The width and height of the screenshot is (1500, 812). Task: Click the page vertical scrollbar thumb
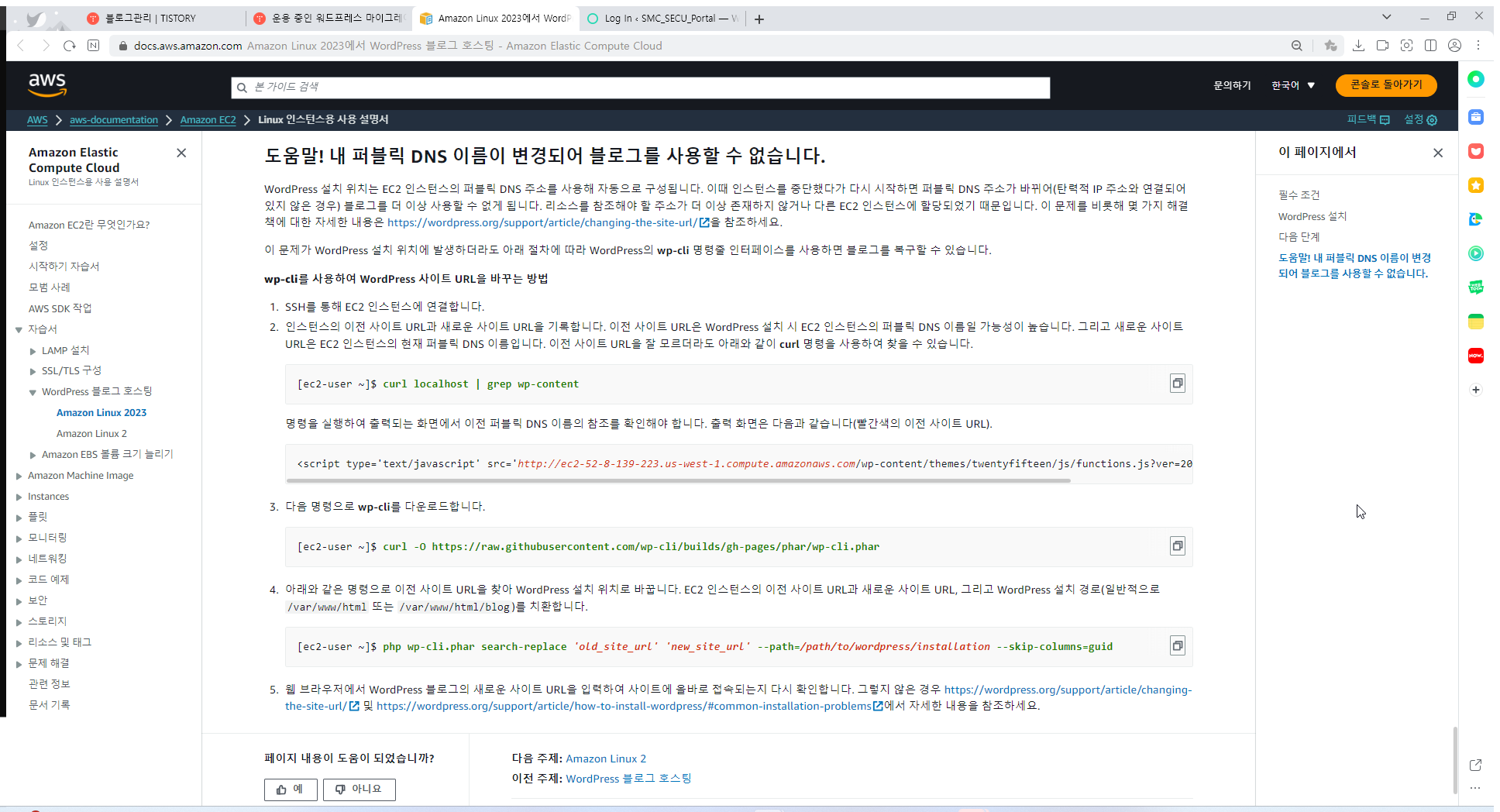(x=1455, y=759)
